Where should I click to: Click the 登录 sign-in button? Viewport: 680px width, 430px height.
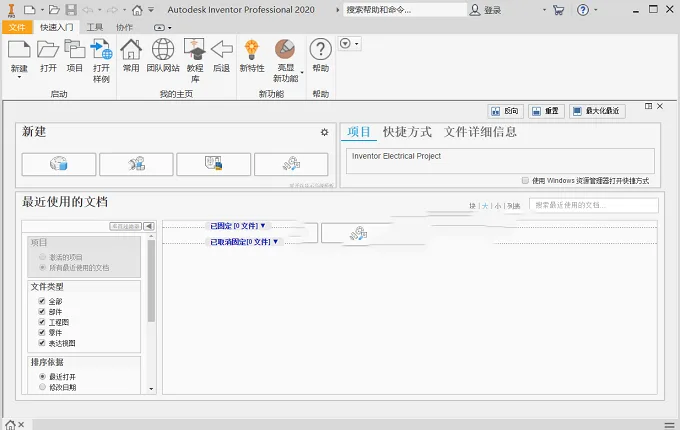(486, 10)
